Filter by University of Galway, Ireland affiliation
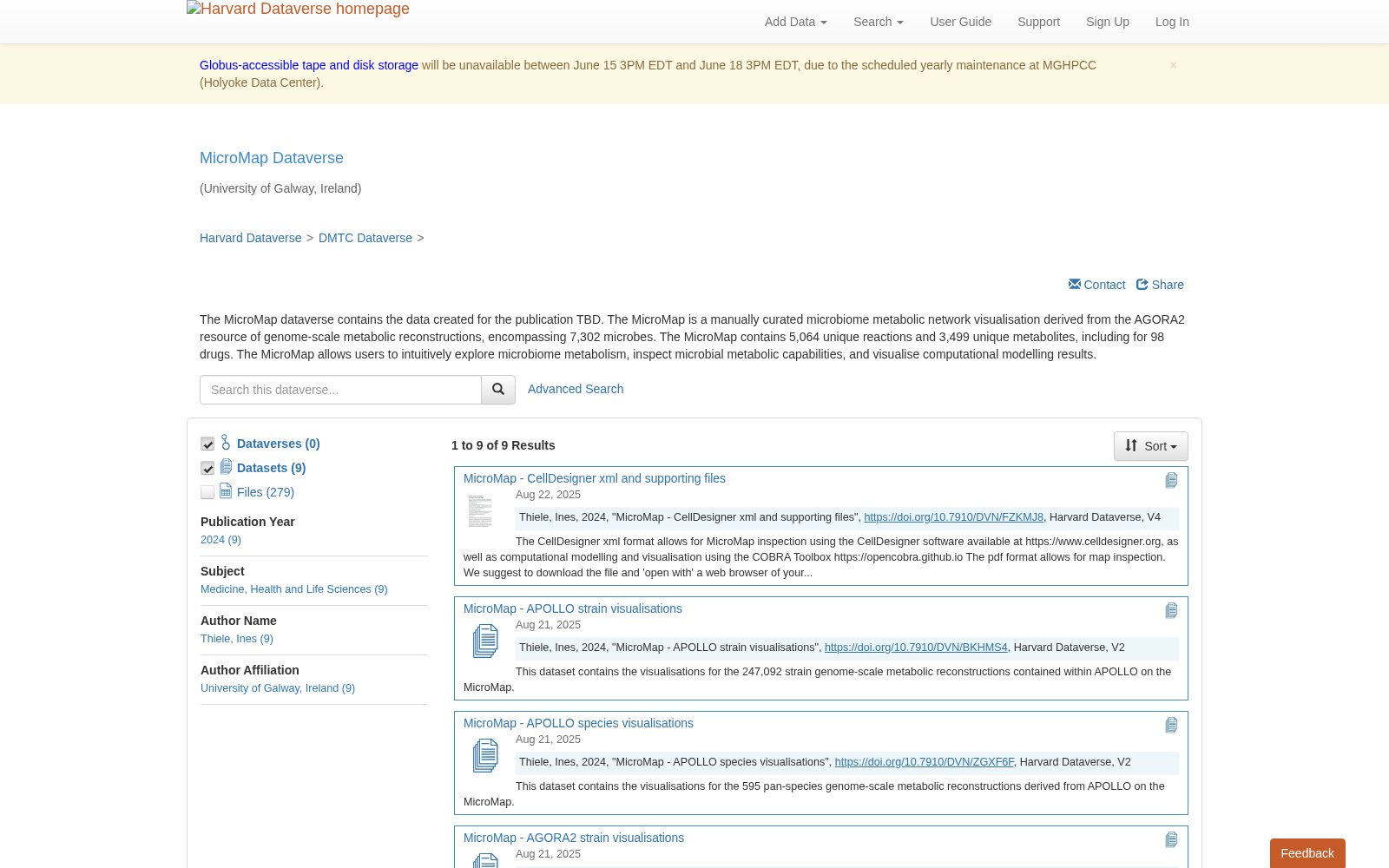The image size is (1389, 868). tap(278, 688)
